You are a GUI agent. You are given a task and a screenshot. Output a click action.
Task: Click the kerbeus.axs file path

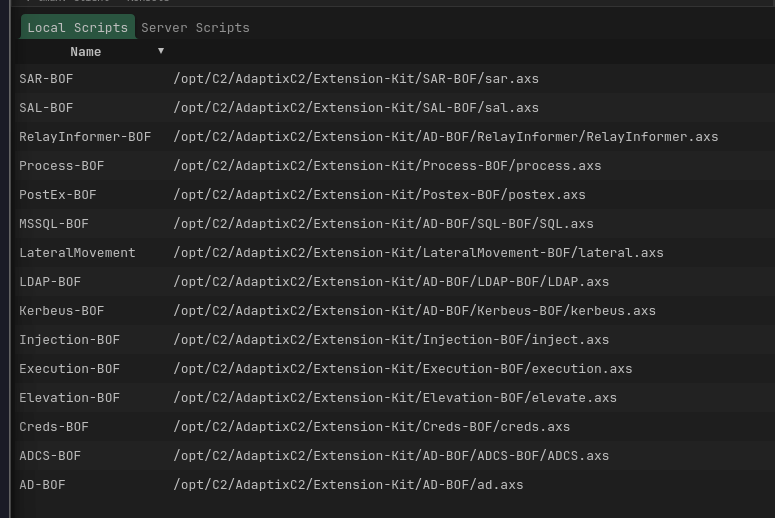tap(414, 310)
